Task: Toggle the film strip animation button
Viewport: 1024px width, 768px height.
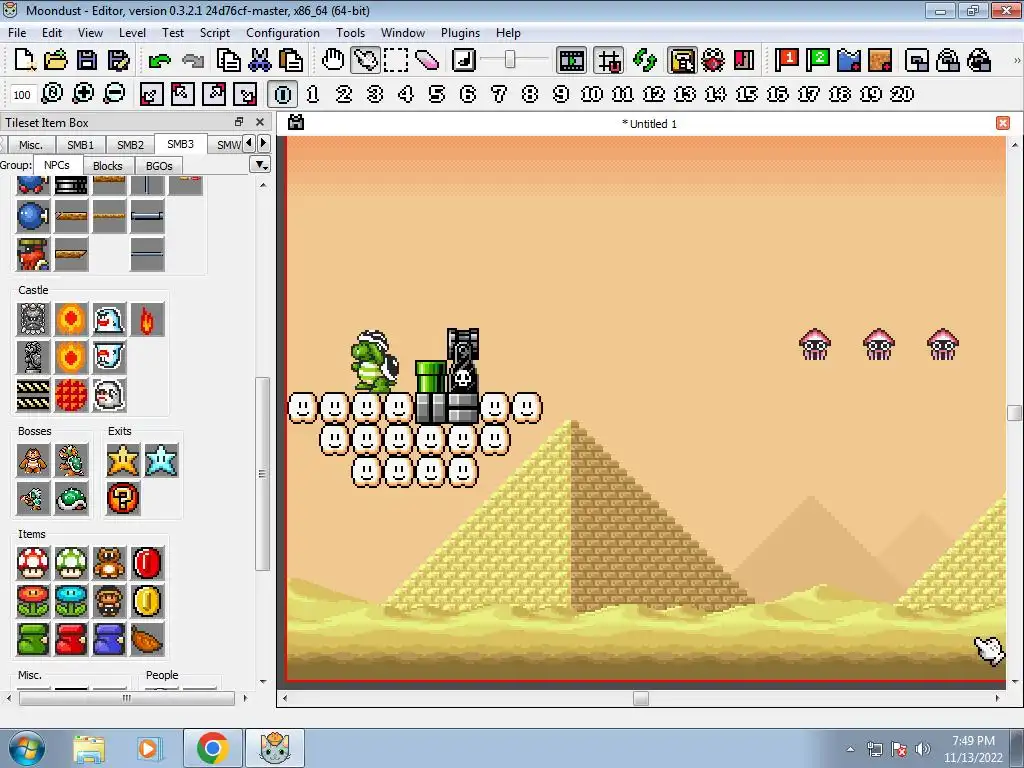Action: click(571, 60)
